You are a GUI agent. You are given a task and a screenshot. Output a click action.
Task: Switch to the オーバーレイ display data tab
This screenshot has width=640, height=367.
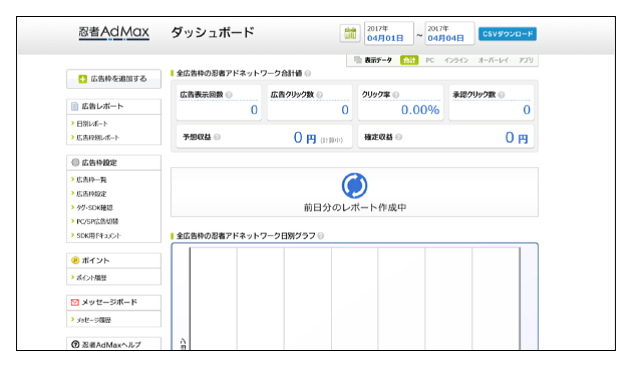pos(493,60)
